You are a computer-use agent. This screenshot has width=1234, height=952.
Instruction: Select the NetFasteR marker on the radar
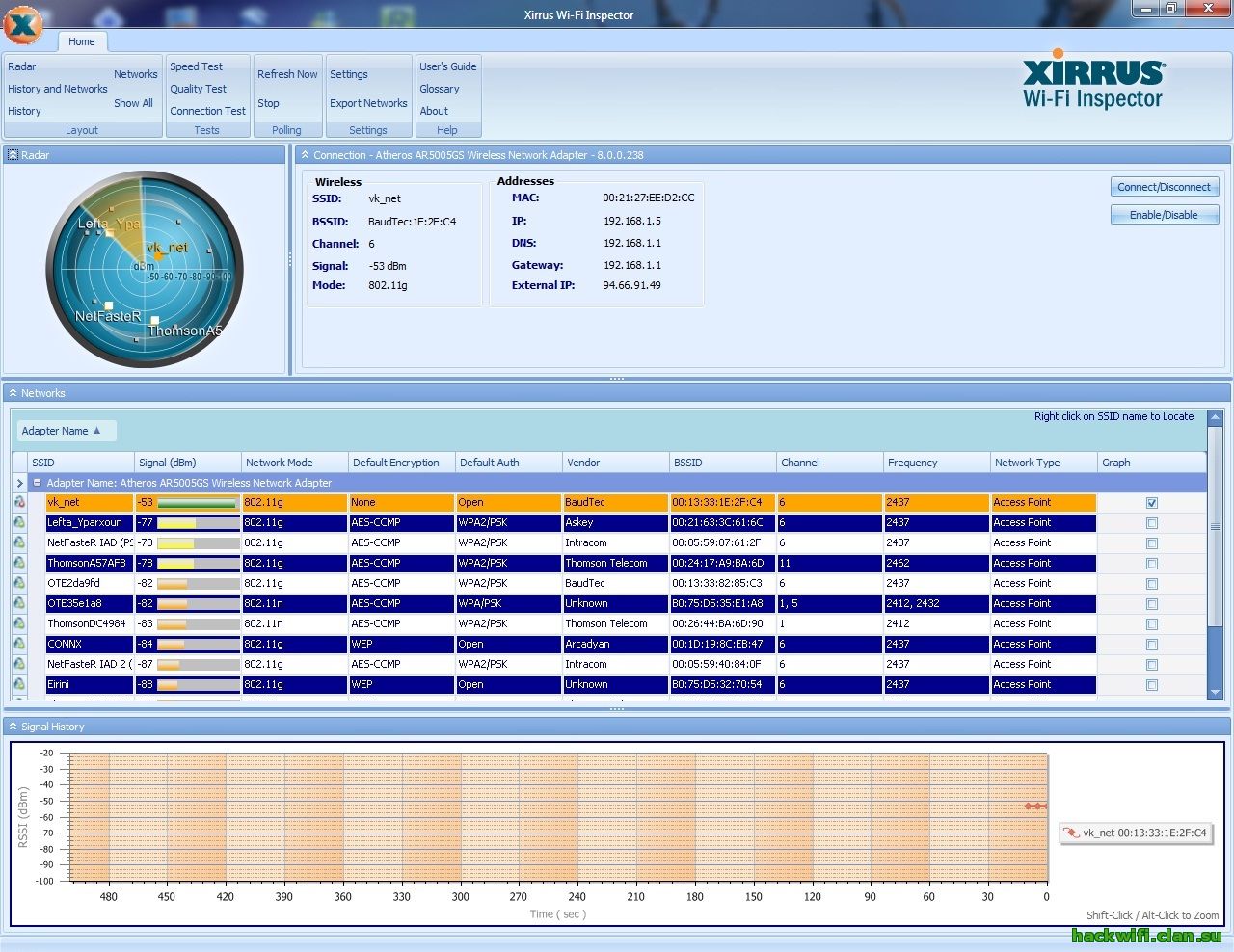tap(109, 305)
